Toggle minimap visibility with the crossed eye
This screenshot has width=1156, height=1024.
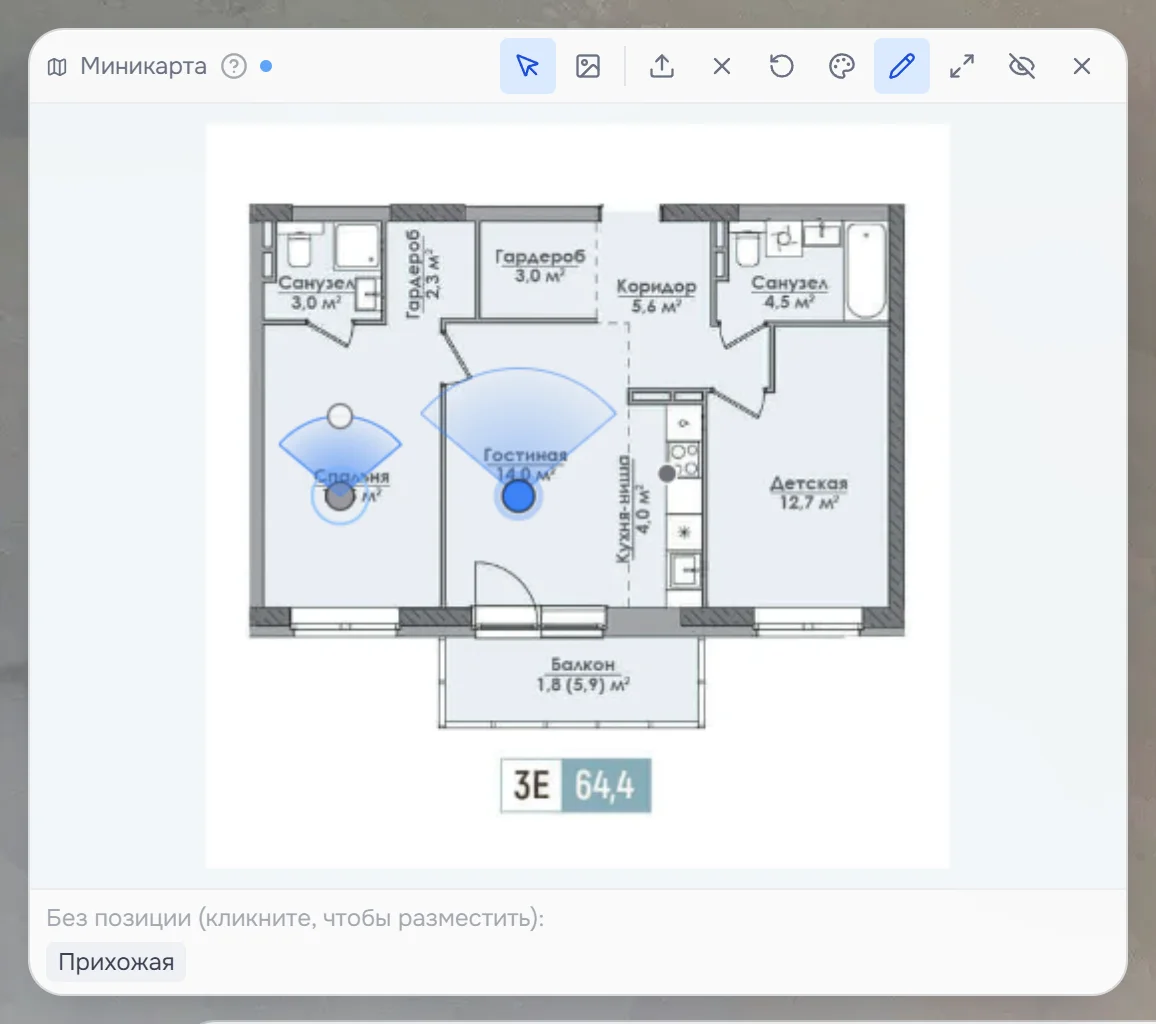coord(1022,66)
